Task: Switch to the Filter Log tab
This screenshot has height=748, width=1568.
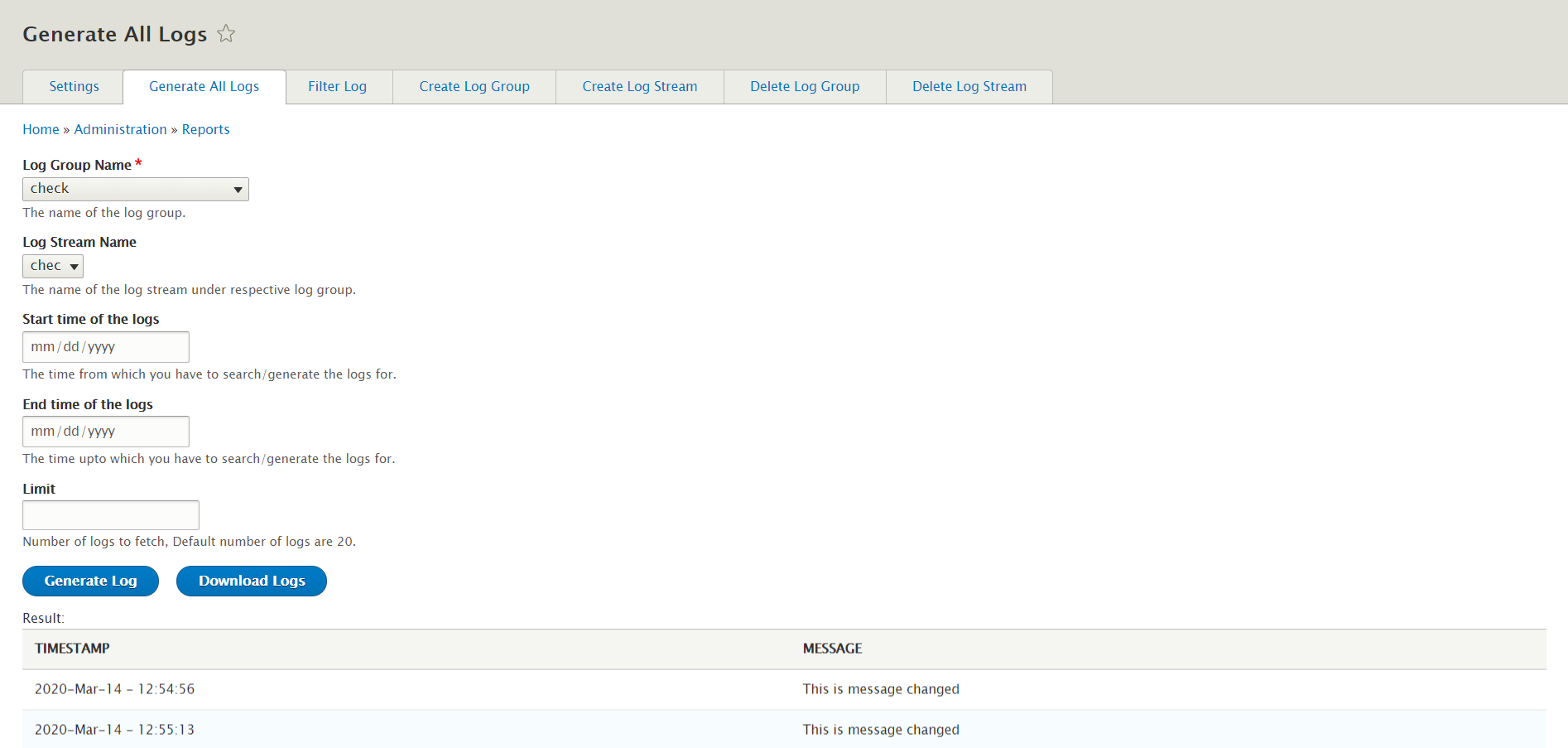Action: point(337,86)
